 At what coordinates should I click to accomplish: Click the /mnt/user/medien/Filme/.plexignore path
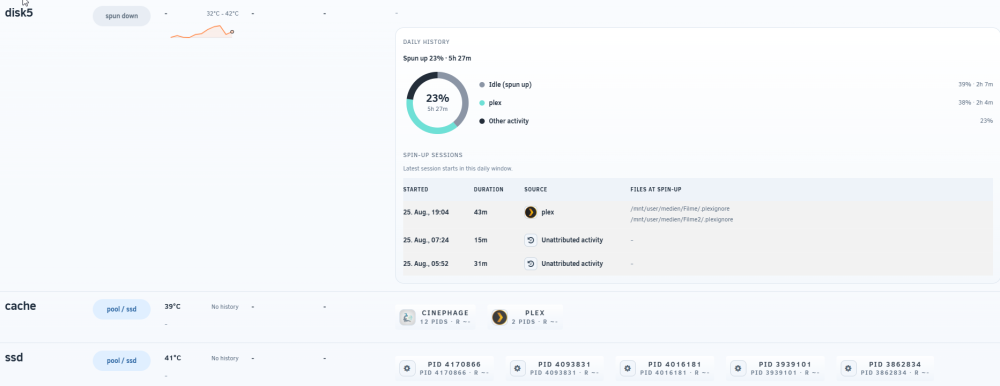click(679, 209)
